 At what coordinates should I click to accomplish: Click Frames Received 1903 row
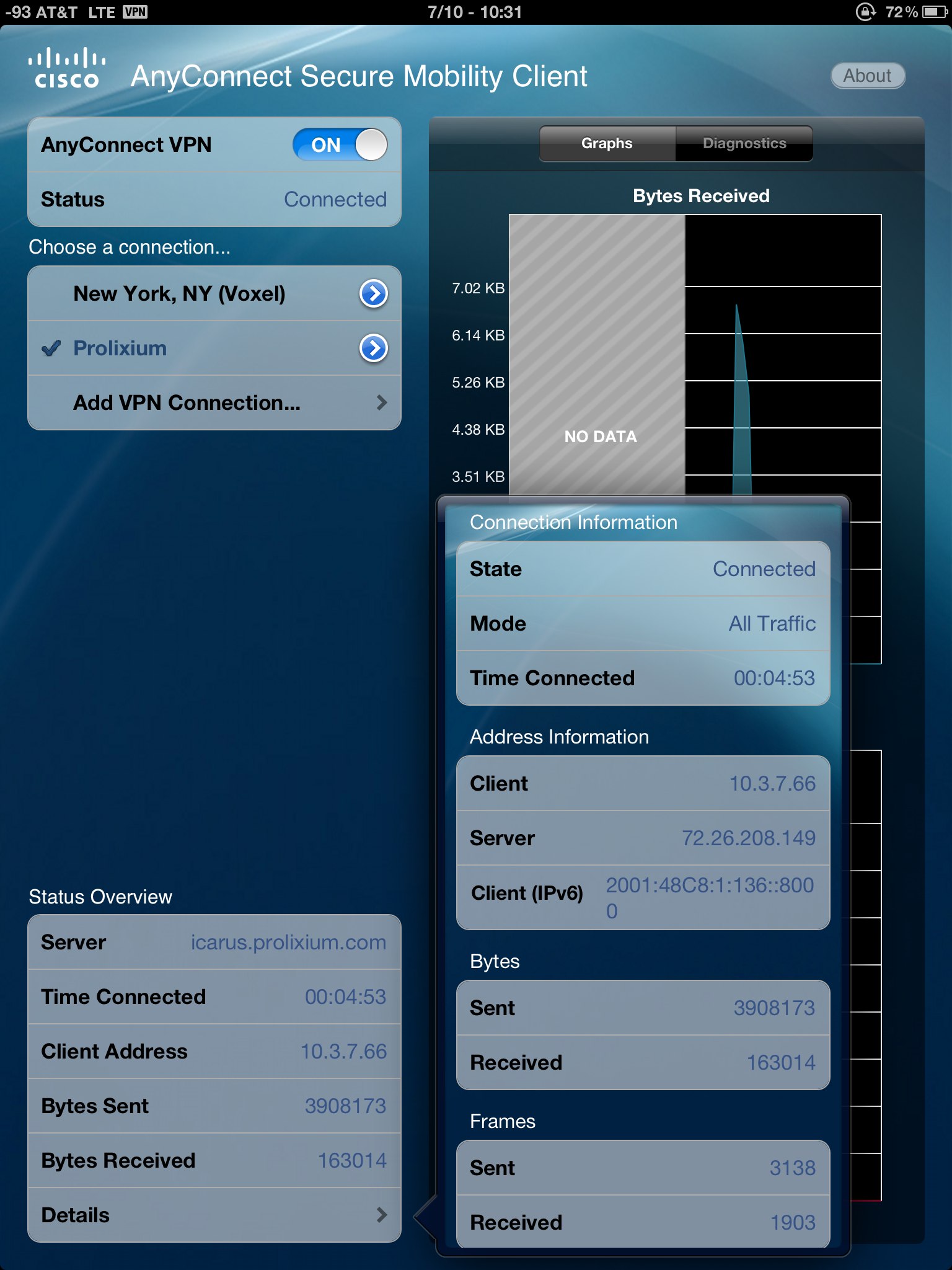pos(643,1222)
